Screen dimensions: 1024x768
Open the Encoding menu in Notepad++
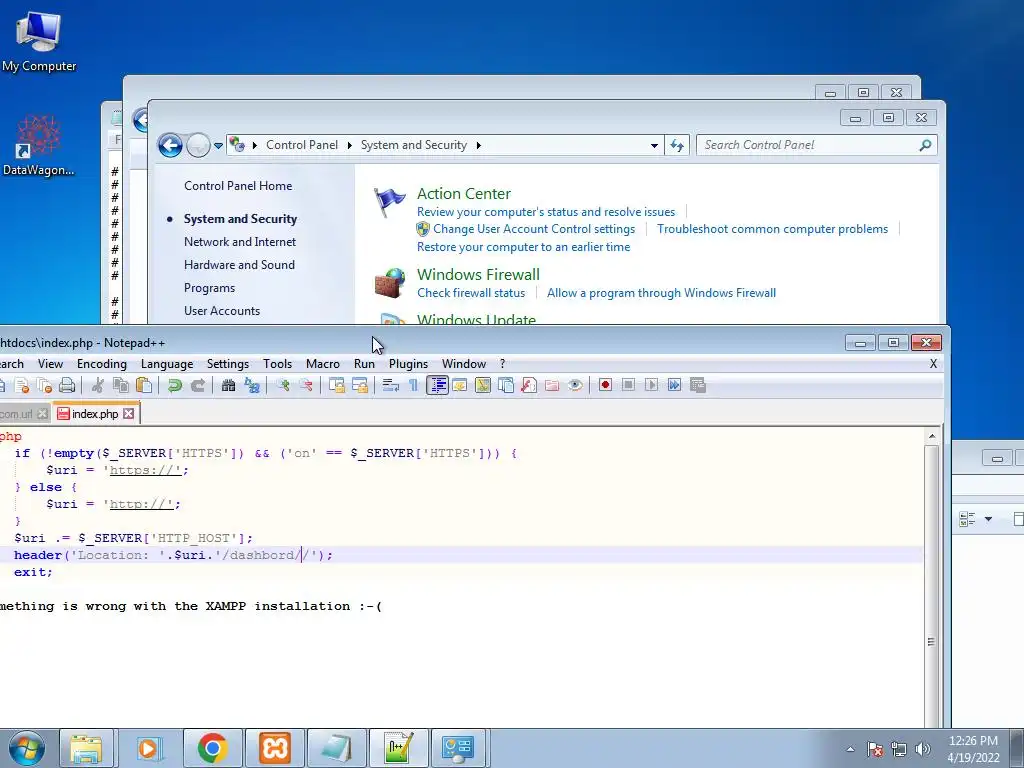102,364
